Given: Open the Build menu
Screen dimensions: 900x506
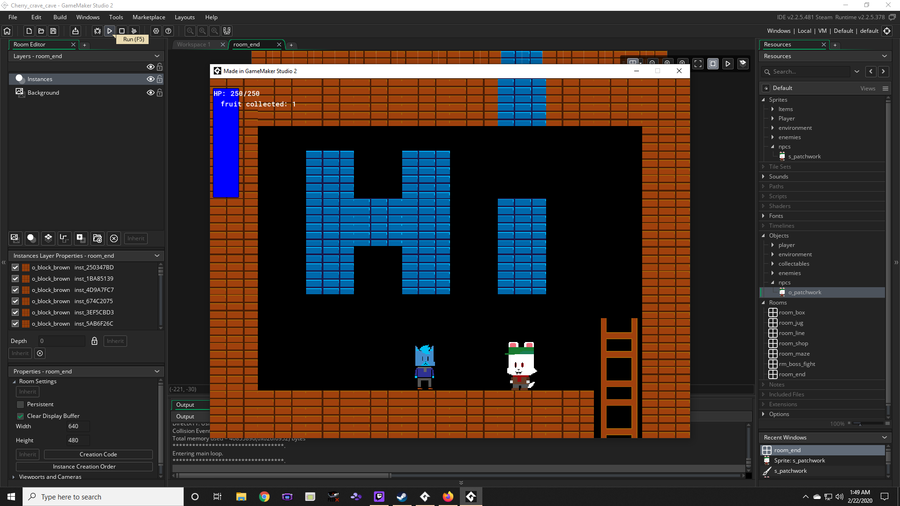Looking at the screenshot, I should coord(60,17).
